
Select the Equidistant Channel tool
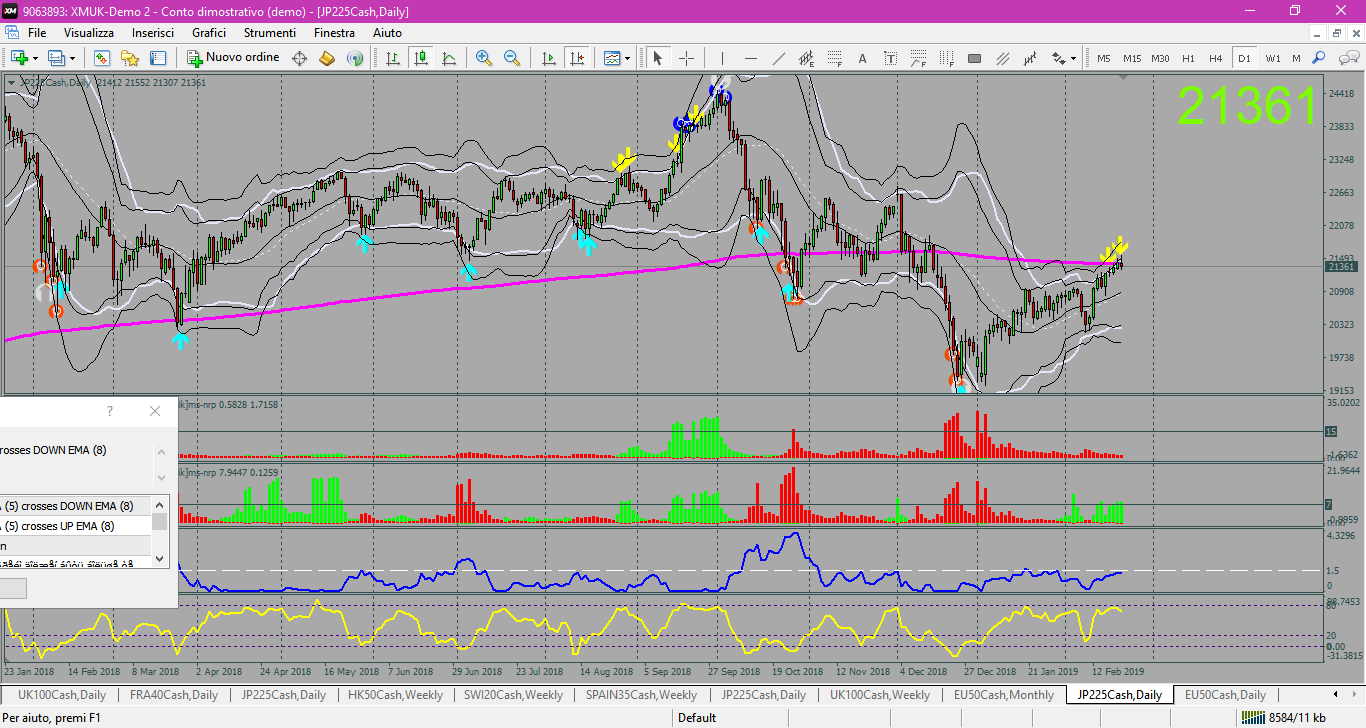(x=806, y=58)
